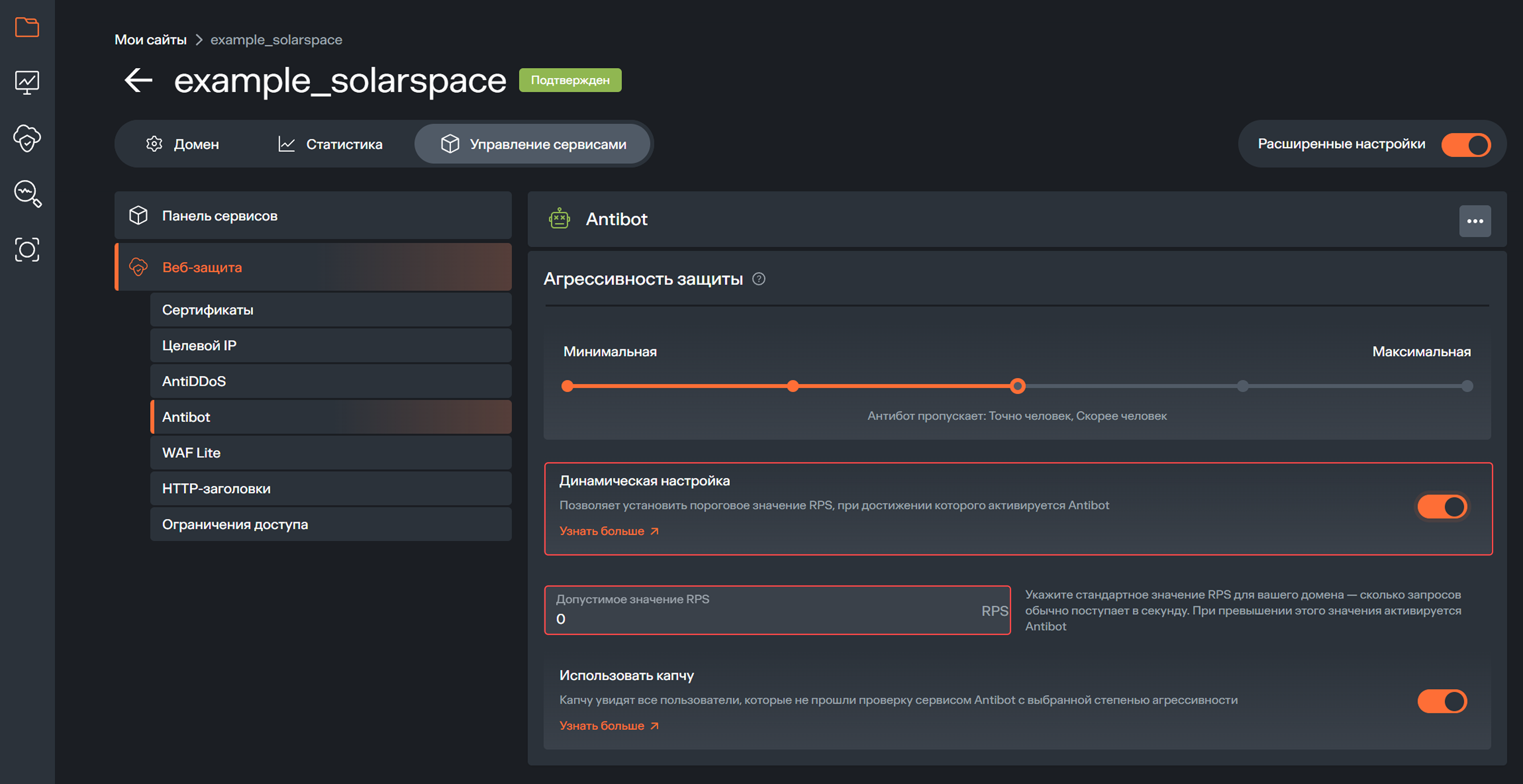Move the protection aggressiveness slider handle

[x=1018, y=385]
